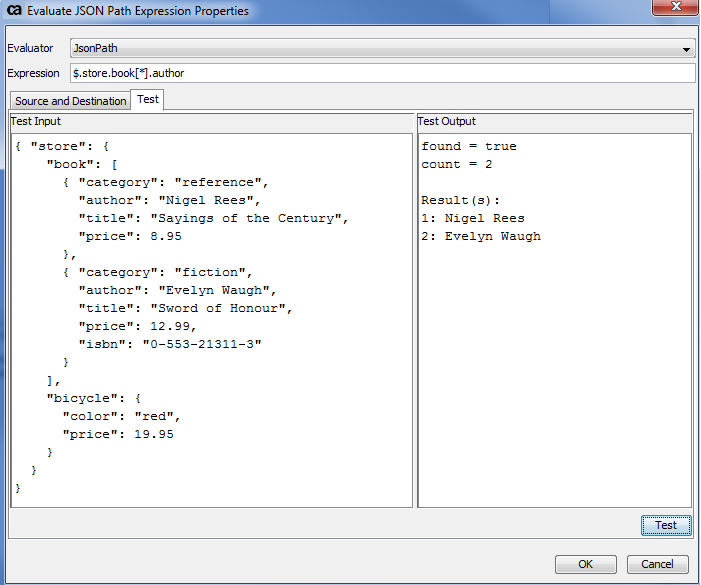Click "count = 2" in Test Output
Screen dimensions: 701x585
456,164
